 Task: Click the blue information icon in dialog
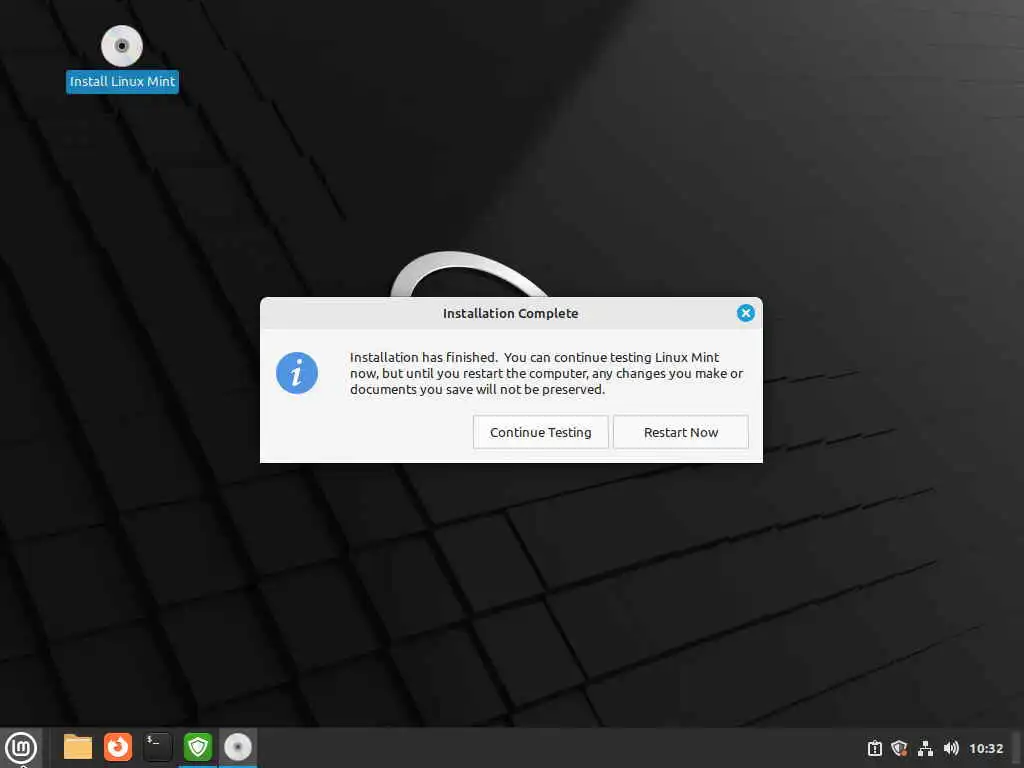(x=296, y=373)
